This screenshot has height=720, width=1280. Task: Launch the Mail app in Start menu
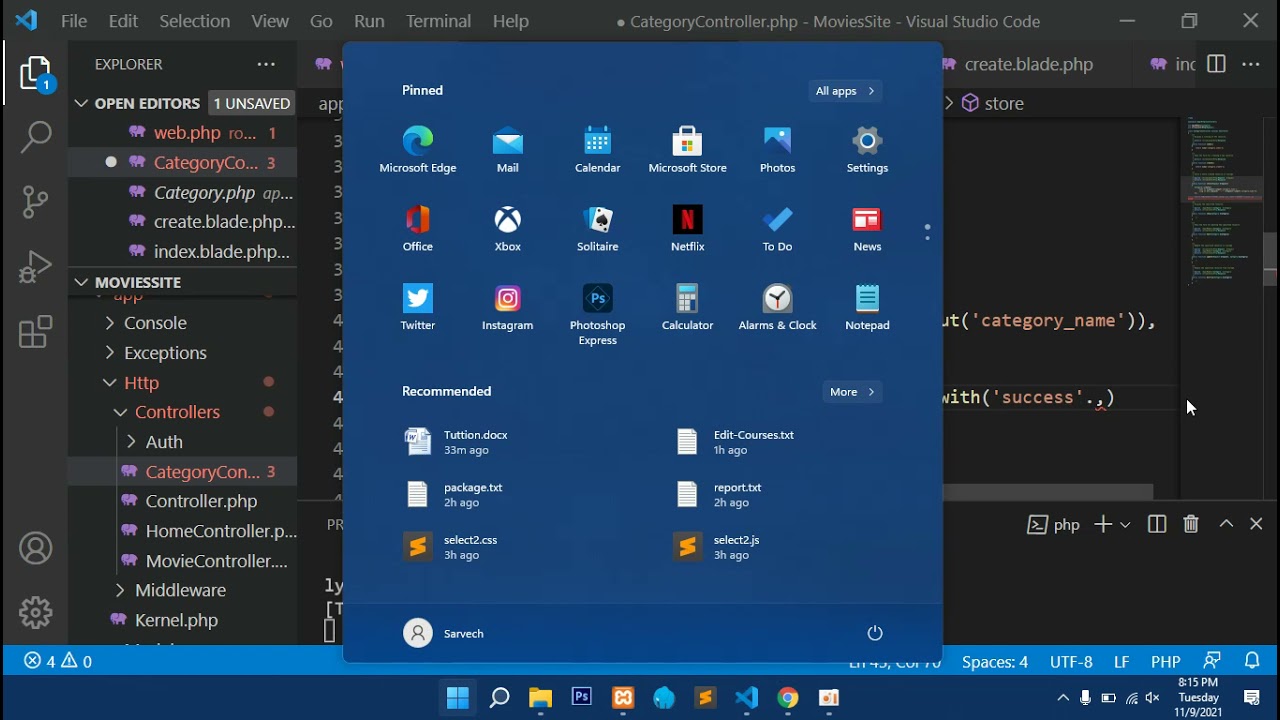[508, 150]
